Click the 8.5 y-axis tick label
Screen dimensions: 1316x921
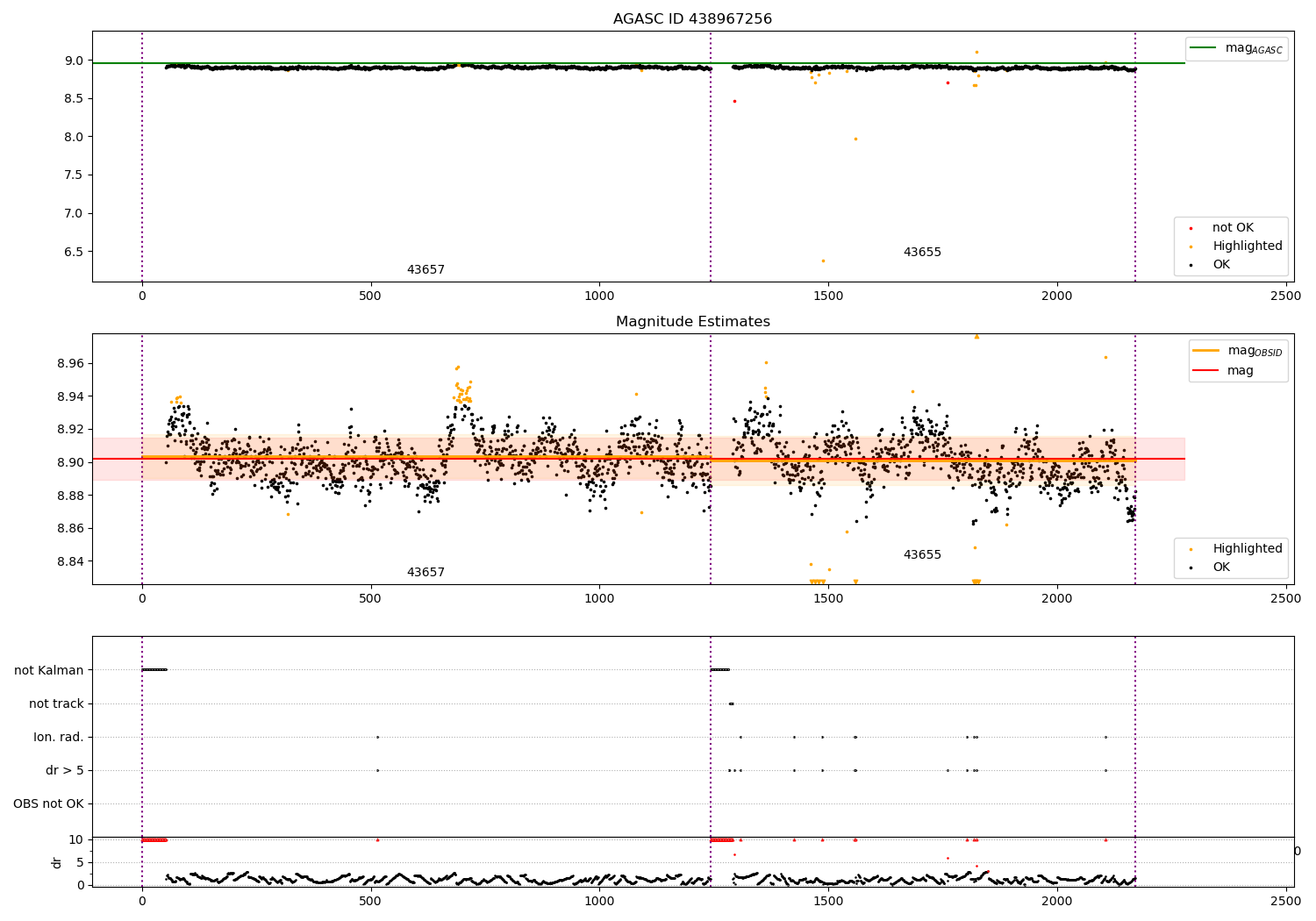pos(75,98)
